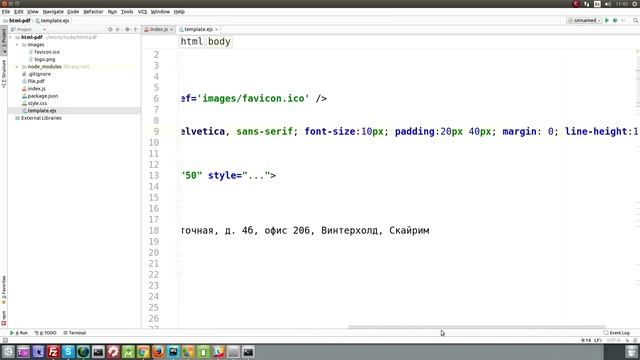Open the Help menu
Screen dimensions: 640x360
coord(179,12)
